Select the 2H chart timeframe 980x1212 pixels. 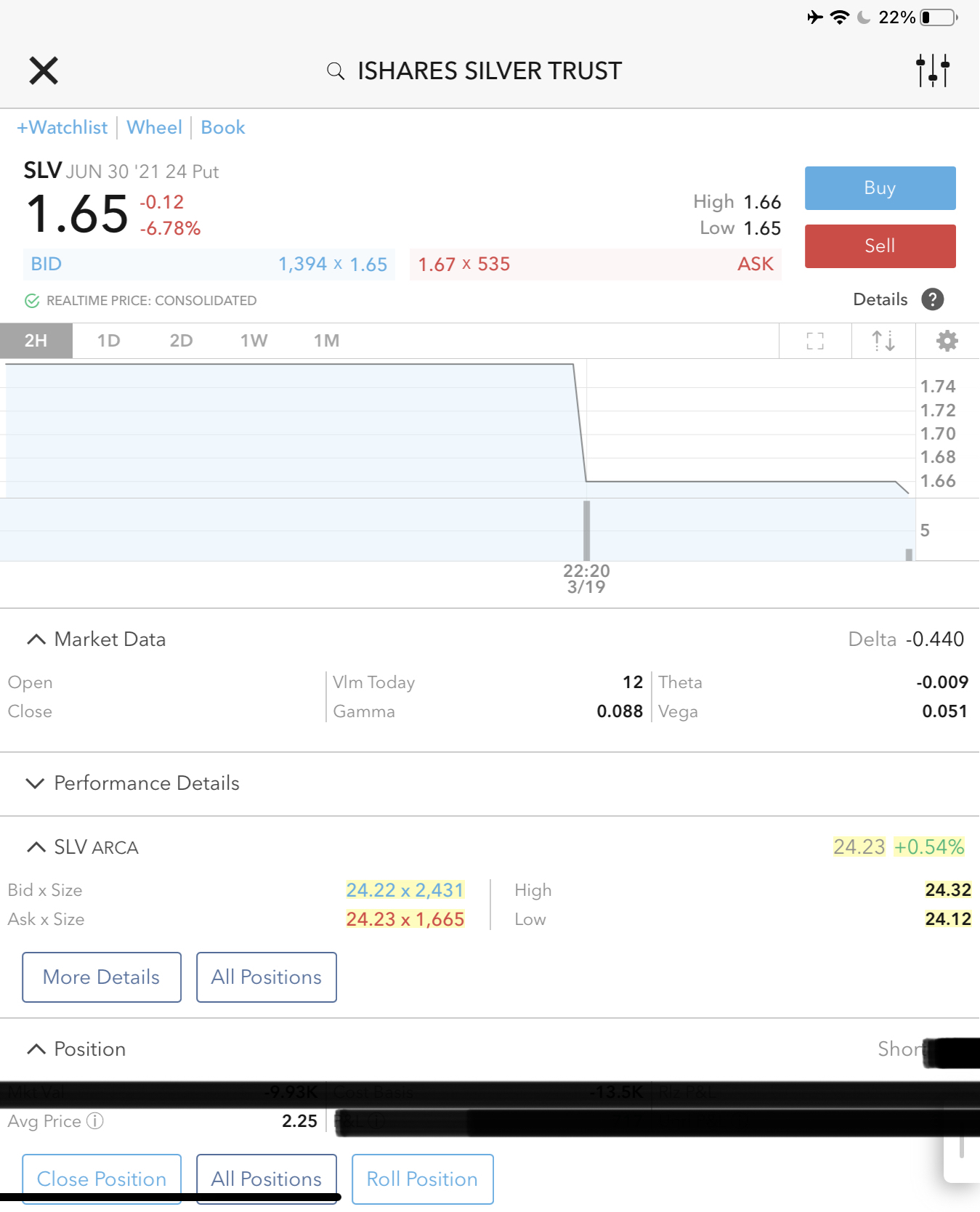click(x=36, y=341)
